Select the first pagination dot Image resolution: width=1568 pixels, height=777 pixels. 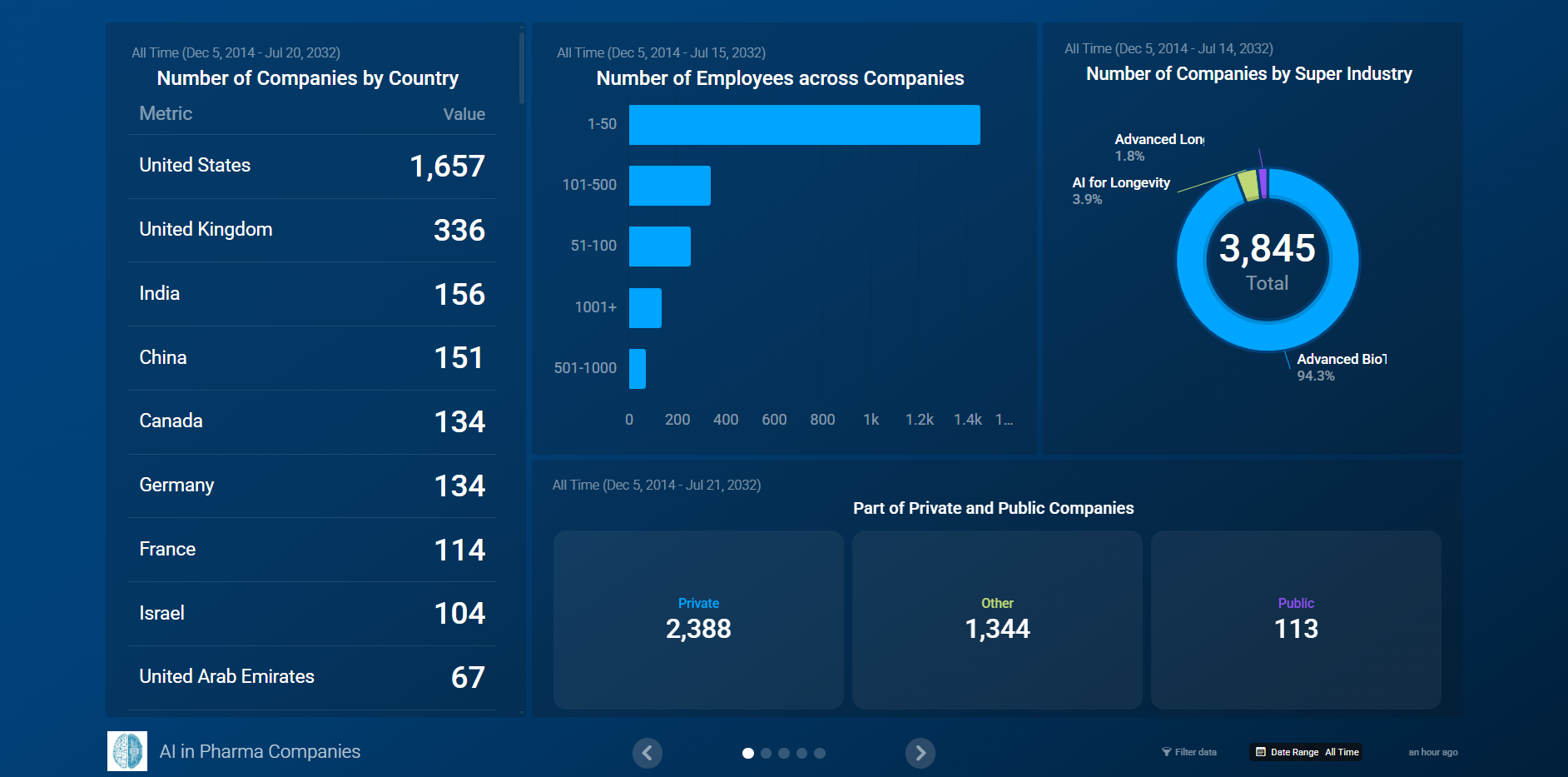click(x=747, y=753)
